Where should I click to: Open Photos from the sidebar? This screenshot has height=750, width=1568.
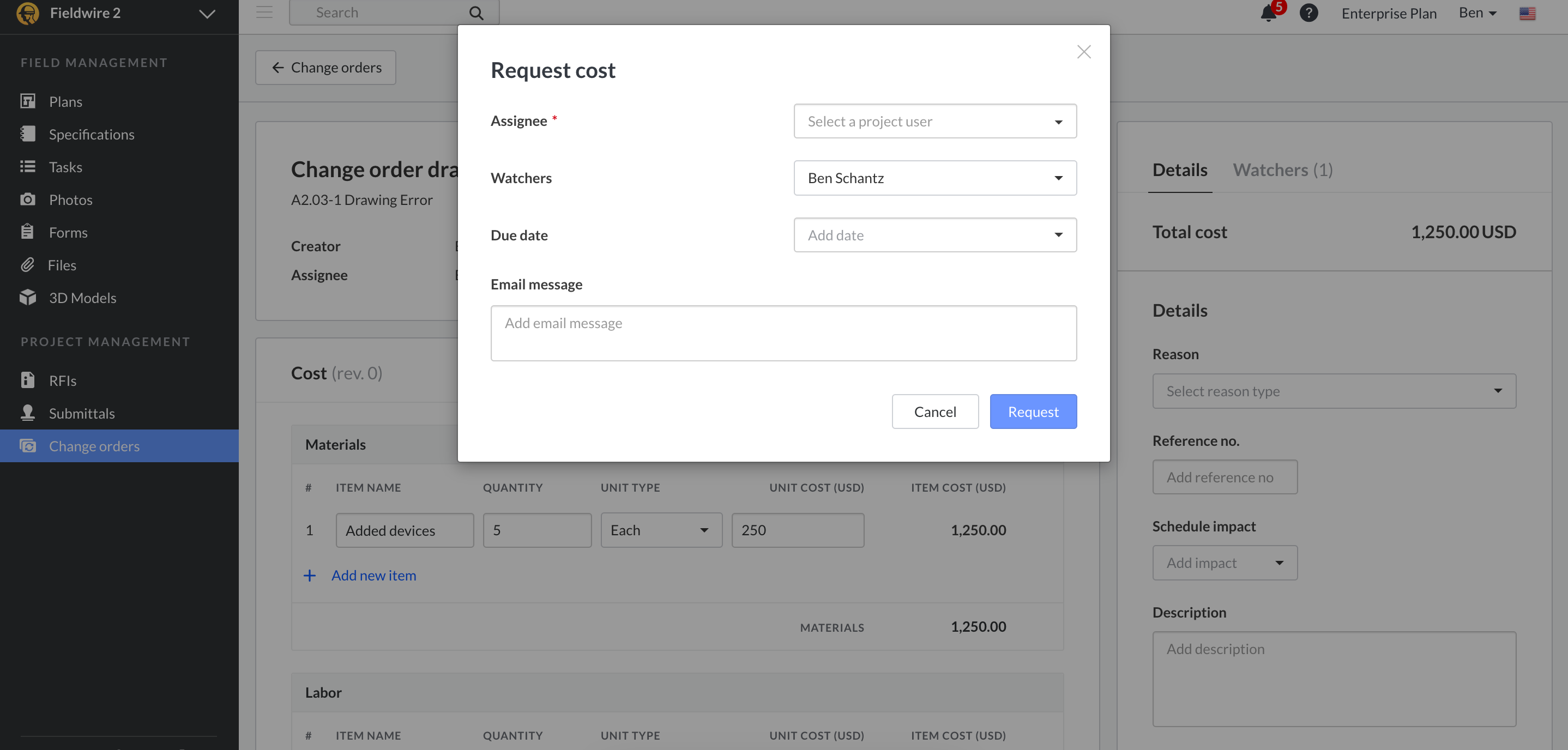pos(71,199)
